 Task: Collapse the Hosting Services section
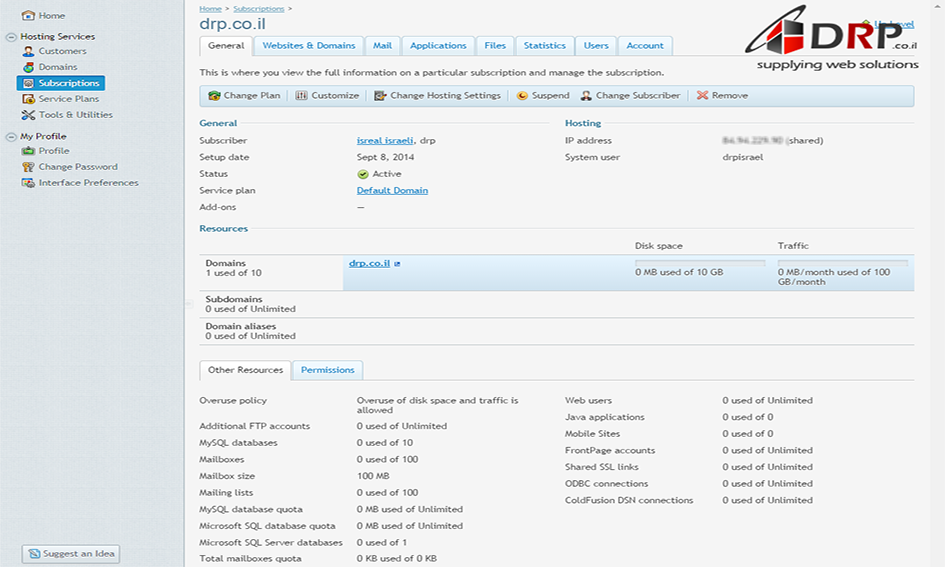coord(11,37)
